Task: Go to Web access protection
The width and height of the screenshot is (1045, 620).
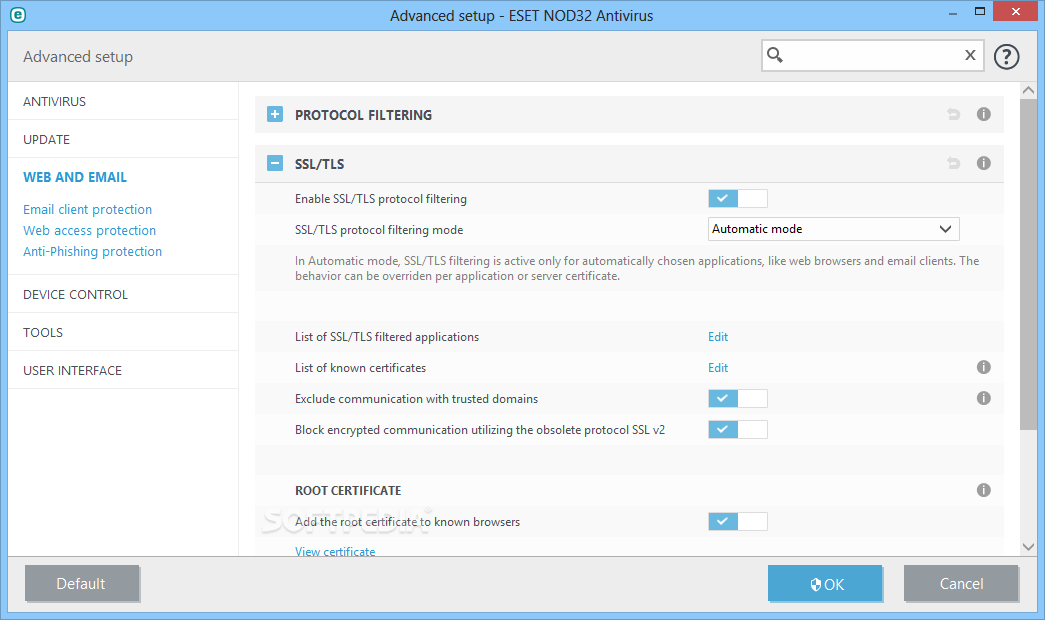Action: pos(89,231)
